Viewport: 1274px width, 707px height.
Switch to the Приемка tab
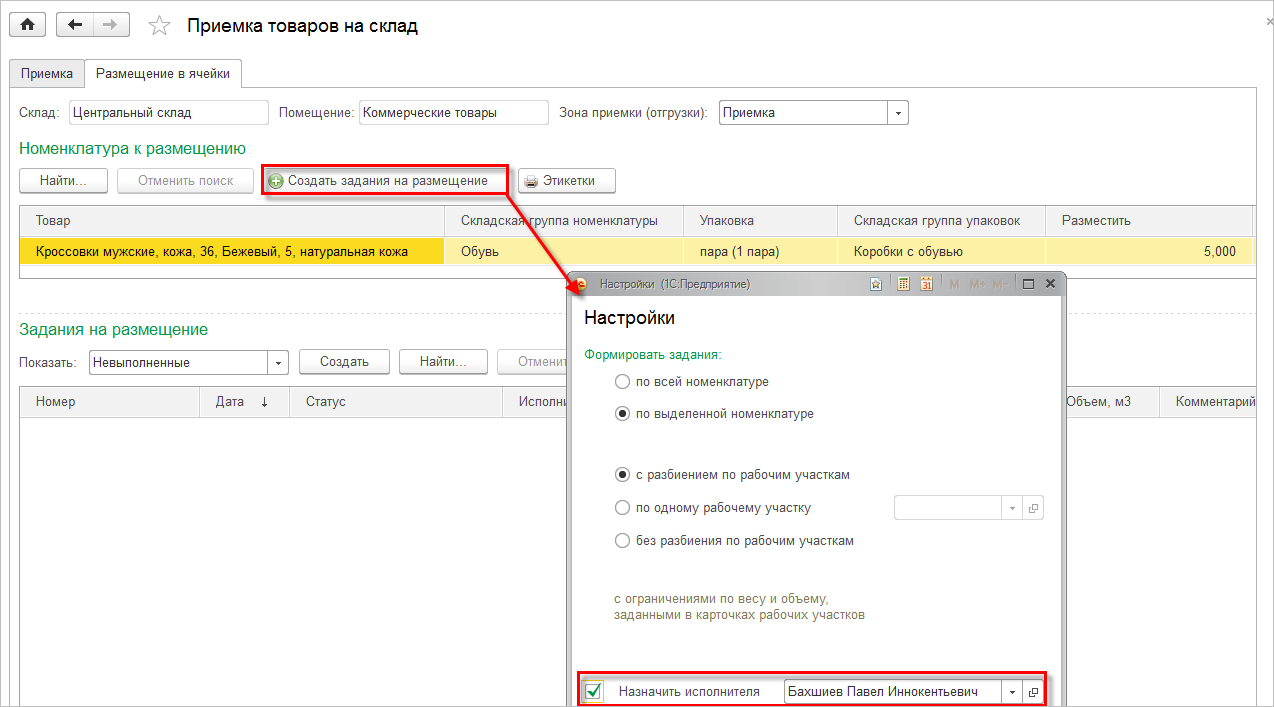[47, 74]
